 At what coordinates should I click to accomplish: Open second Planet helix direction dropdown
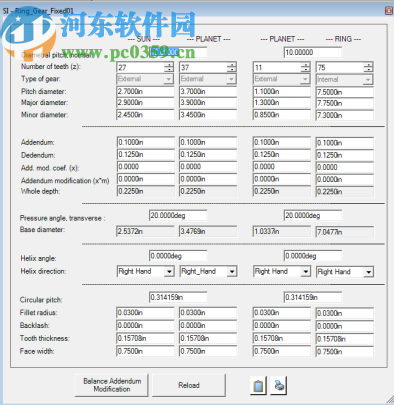pos(306,271)
